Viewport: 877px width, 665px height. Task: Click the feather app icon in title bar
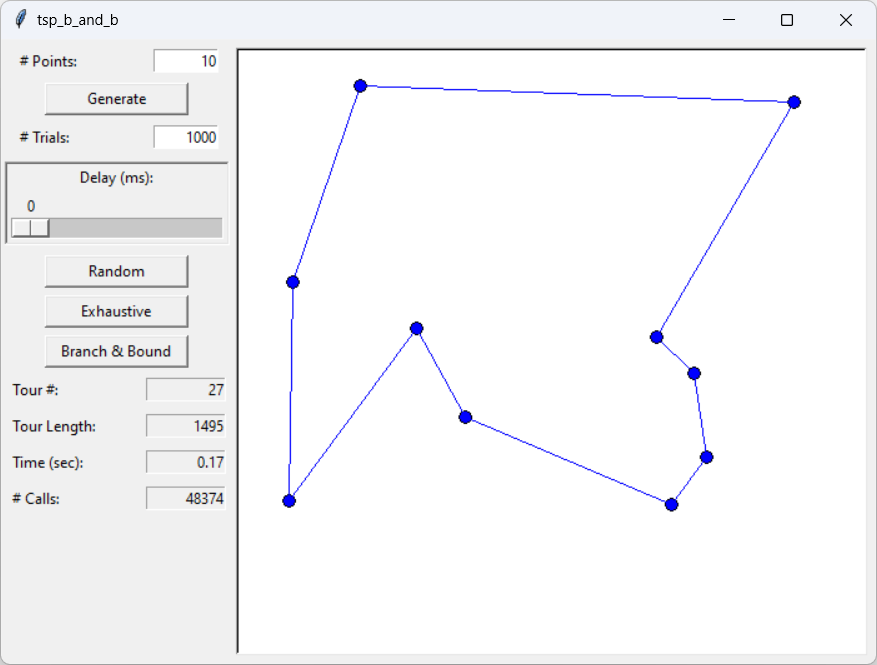click(21, 20)
